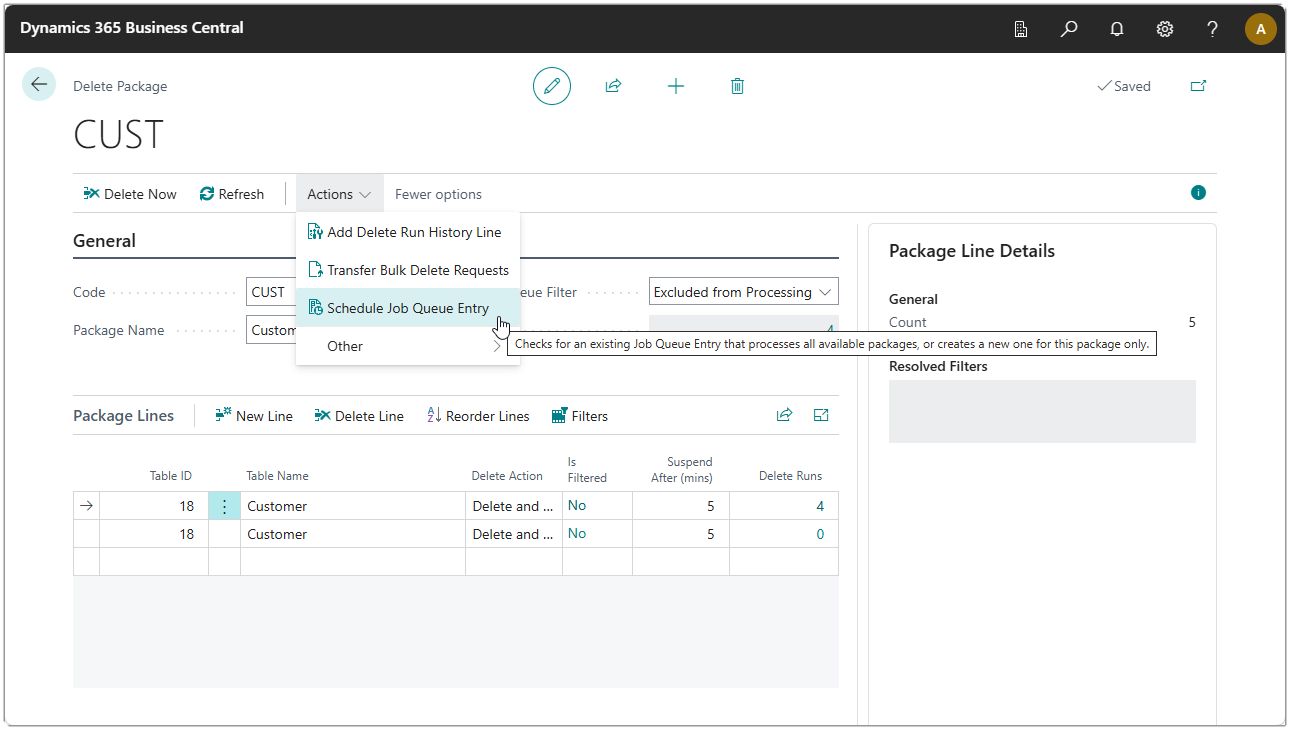Click Reorder Lines
The width and height of the screenshot is (1290, 730).
point(478,416)
